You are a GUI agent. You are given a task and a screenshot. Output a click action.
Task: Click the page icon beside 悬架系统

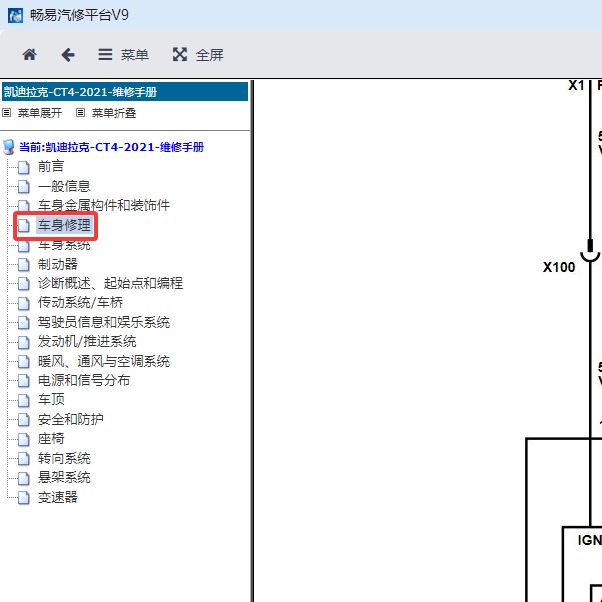coord(24,478)
